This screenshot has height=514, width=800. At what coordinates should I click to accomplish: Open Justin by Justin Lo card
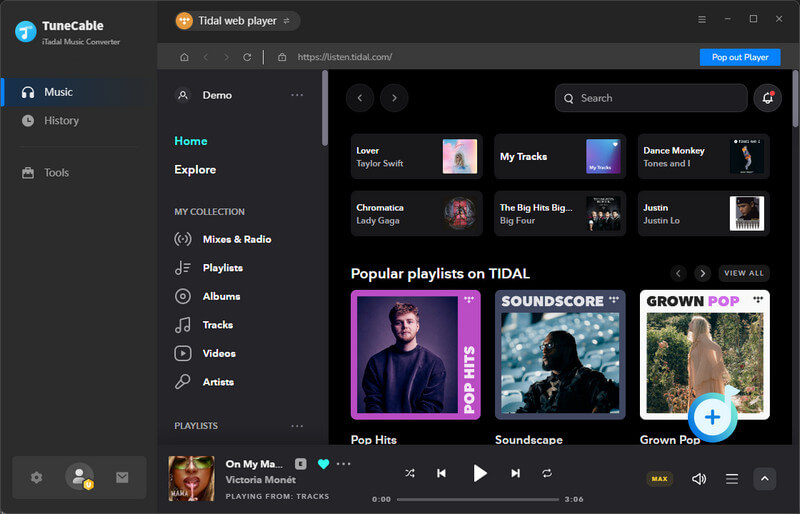click(x=704, y=214)
